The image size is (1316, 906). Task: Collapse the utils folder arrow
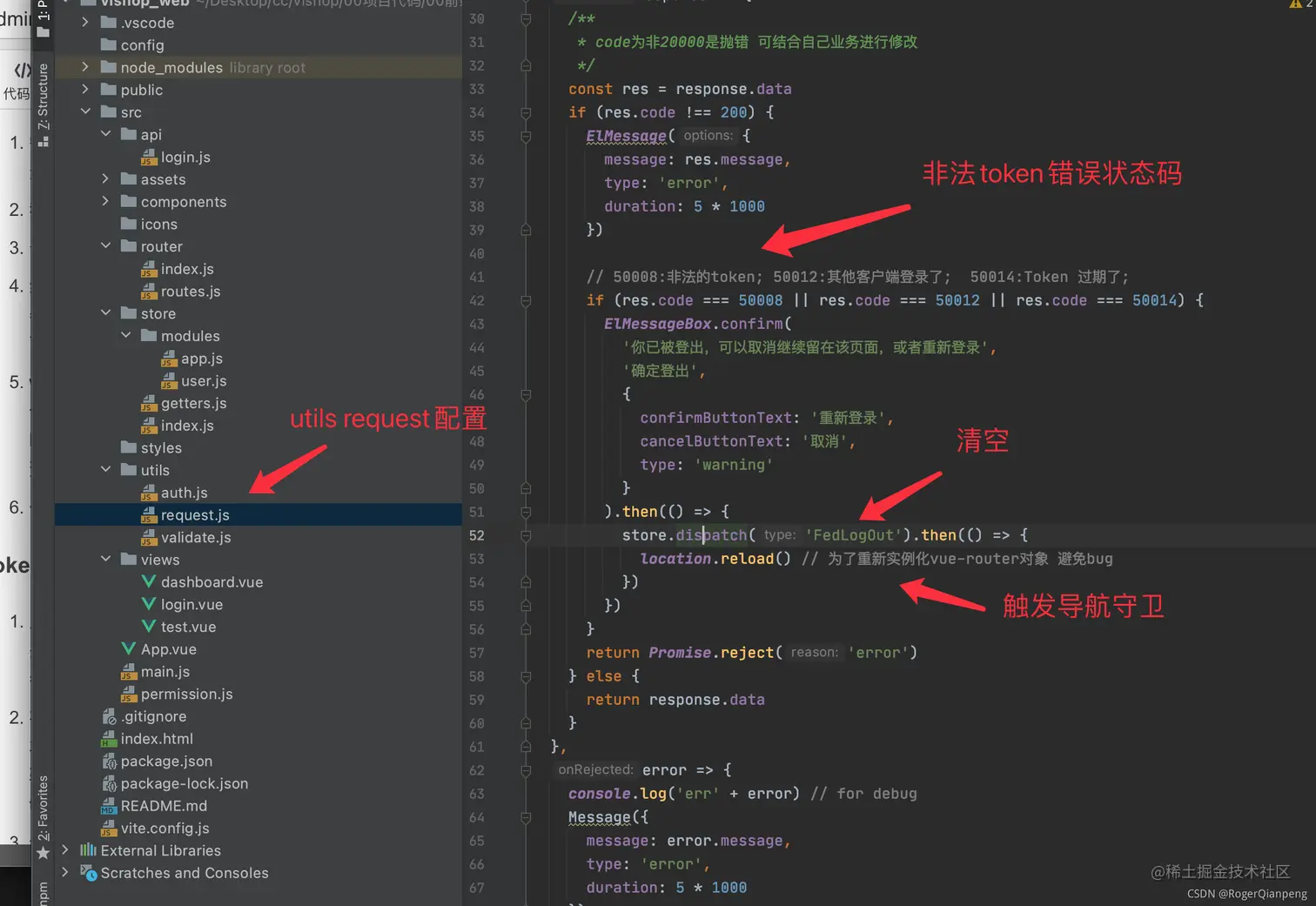(x=105, y=470)
